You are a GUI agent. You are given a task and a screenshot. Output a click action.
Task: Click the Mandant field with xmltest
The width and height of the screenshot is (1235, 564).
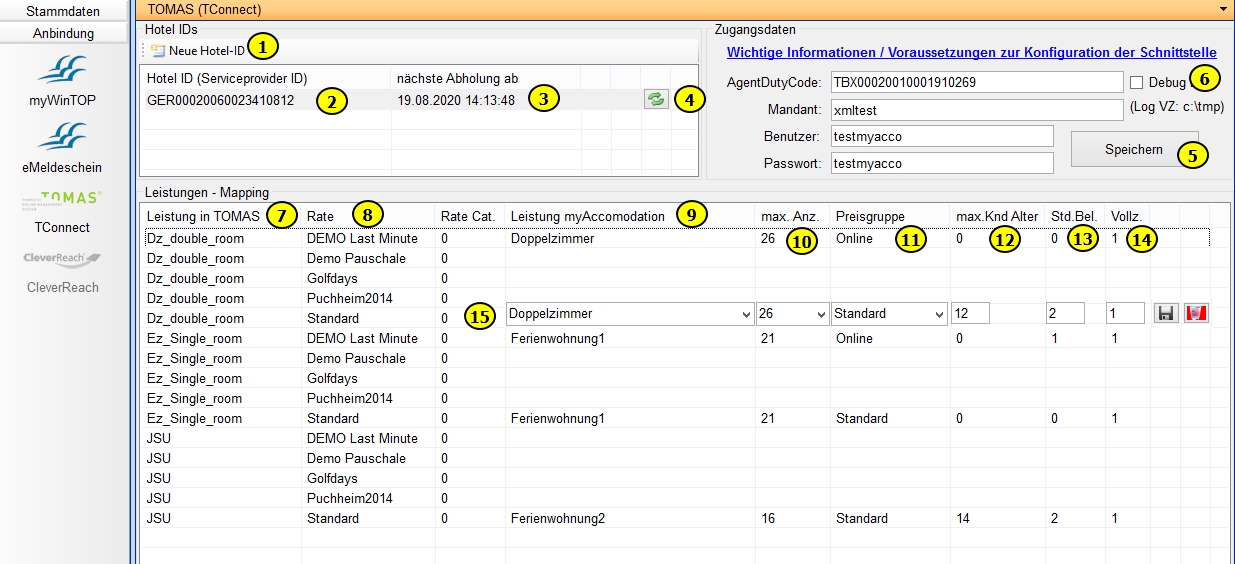pos(977,109)
